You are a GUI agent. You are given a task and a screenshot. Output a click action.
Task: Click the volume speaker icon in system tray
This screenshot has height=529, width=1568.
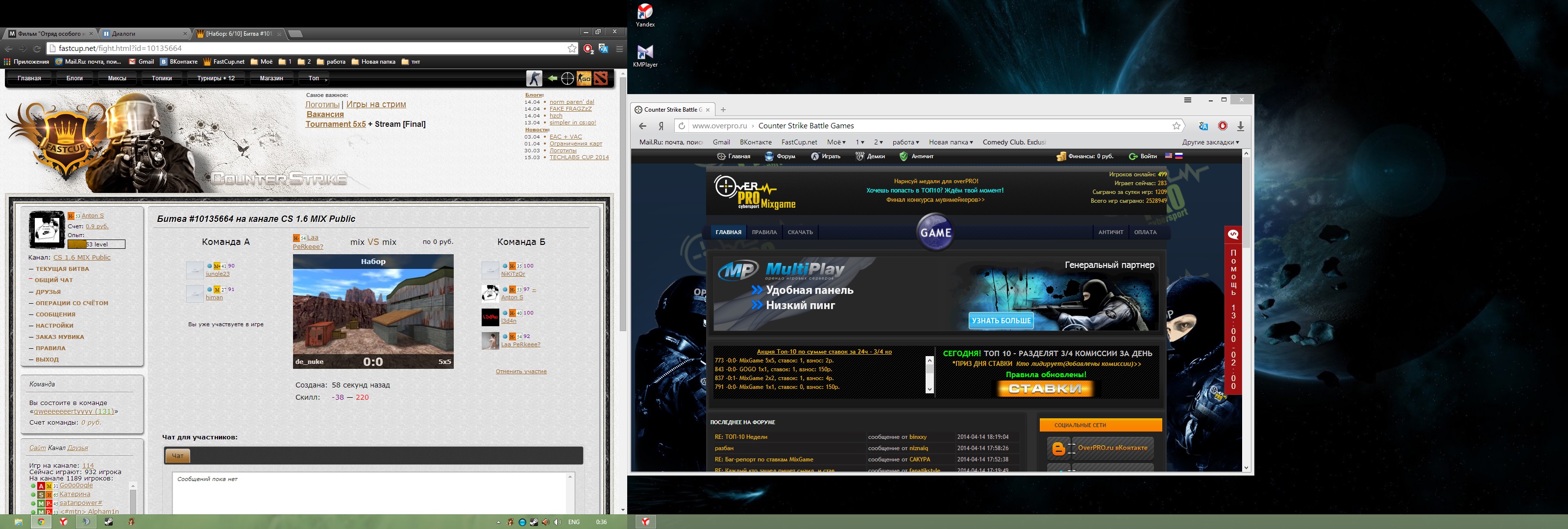tap(557, 522)
